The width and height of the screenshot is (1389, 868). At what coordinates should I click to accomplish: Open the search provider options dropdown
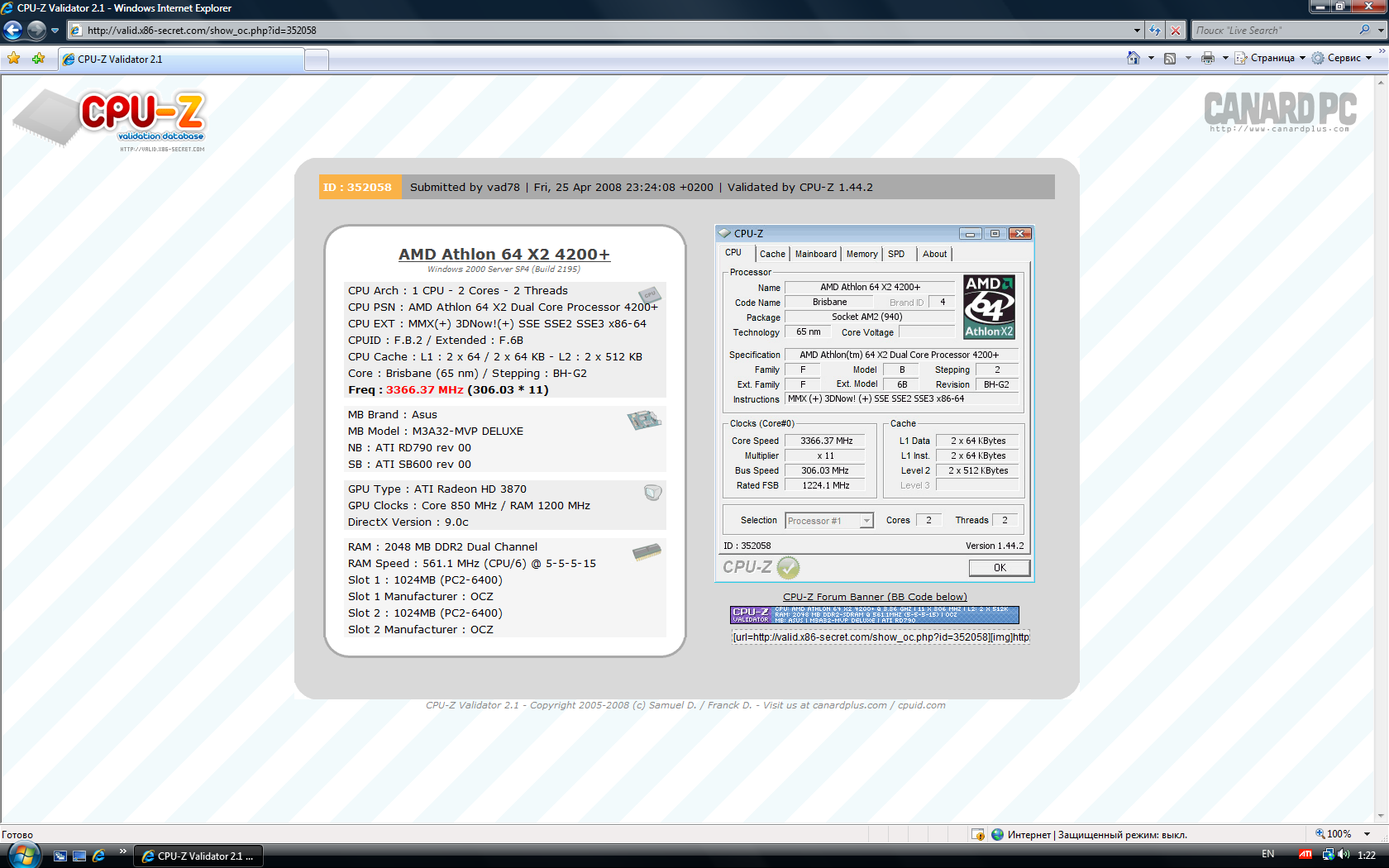pyautogui.click(x=1380, y=31)
